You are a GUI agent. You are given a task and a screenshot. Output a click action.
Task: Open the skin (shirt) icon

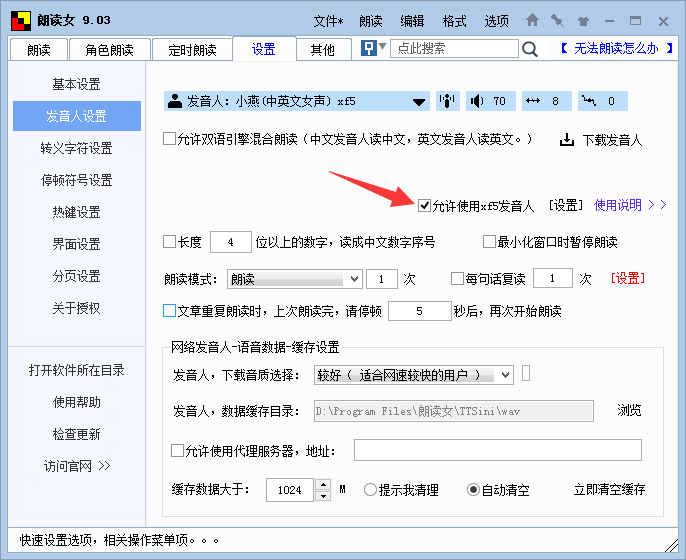[583, 21]
